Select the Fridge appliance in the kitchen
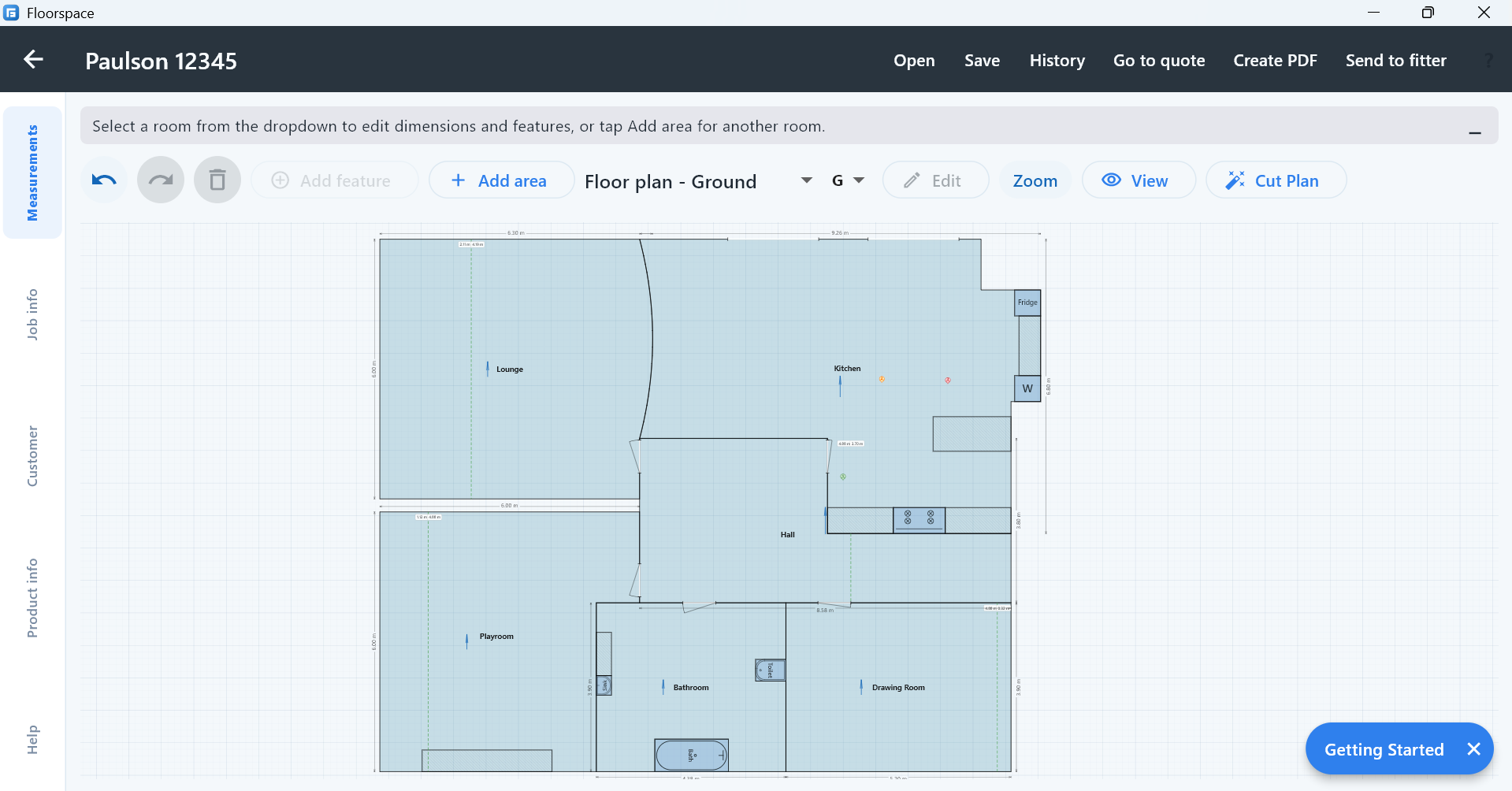Screen dimensions: 1512x791 (1027, 303)
